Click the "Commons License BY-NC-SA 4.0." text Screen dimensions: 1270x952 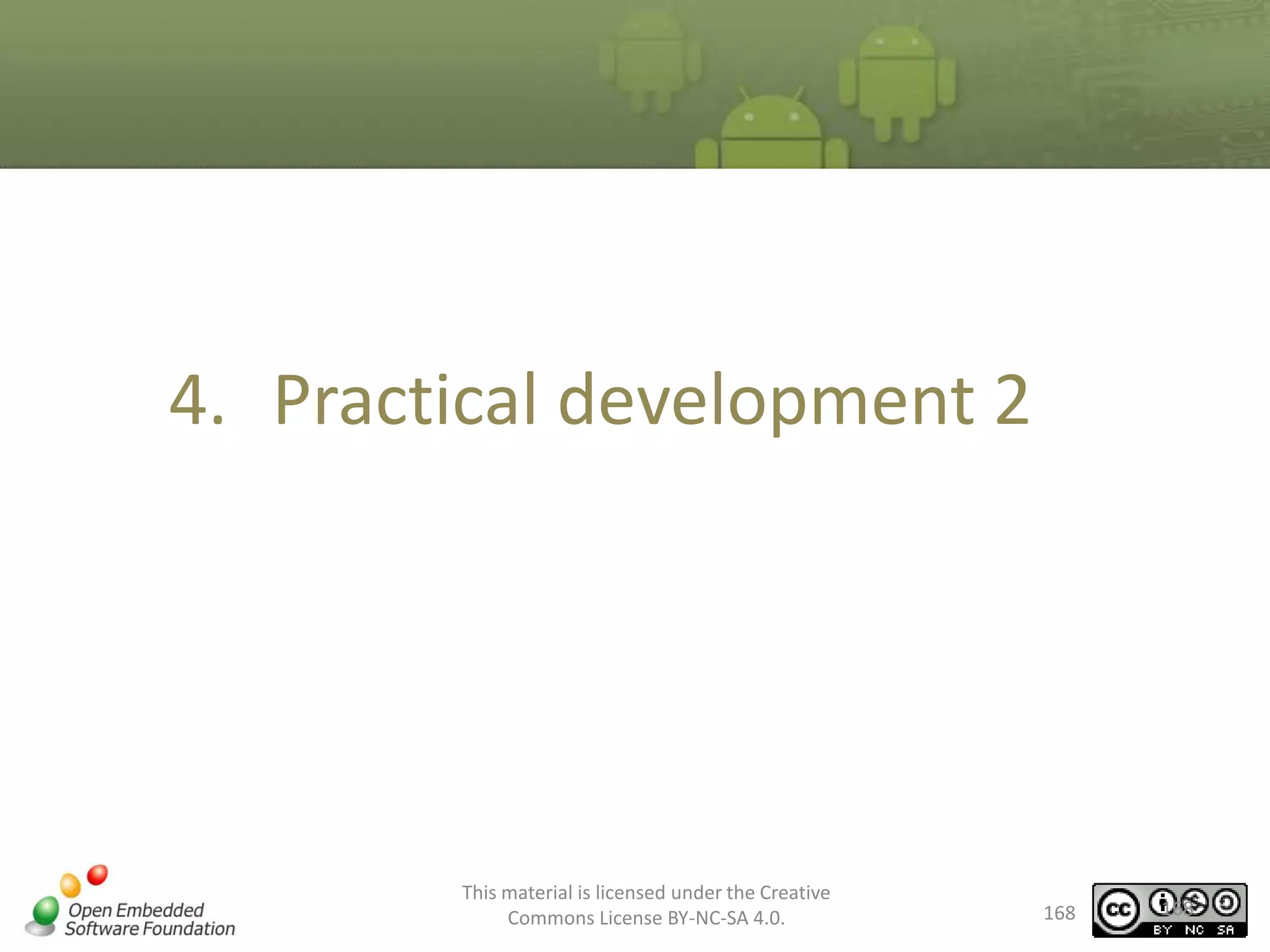(x=646, y=918)
